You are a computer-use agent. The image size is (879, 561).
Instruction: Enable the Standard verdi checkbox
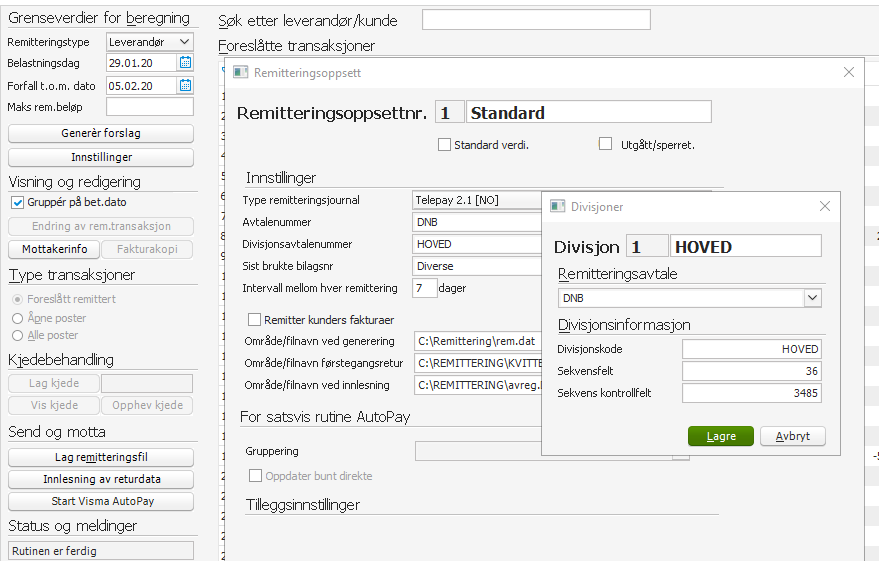pyautogui.click(x=444, y=145)
